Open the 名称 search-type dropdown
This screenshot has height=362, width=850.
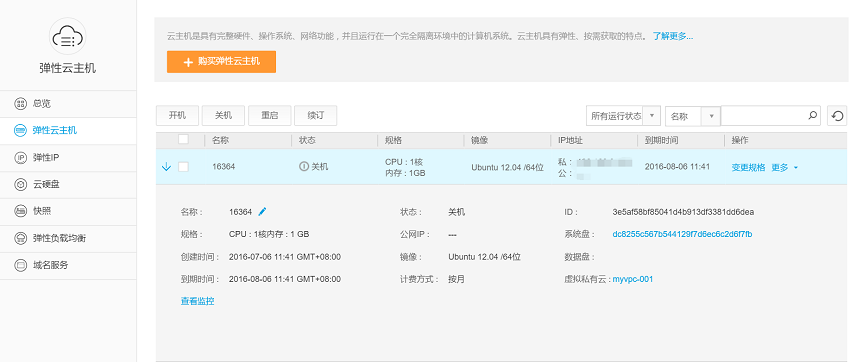[x=692, y=116]
